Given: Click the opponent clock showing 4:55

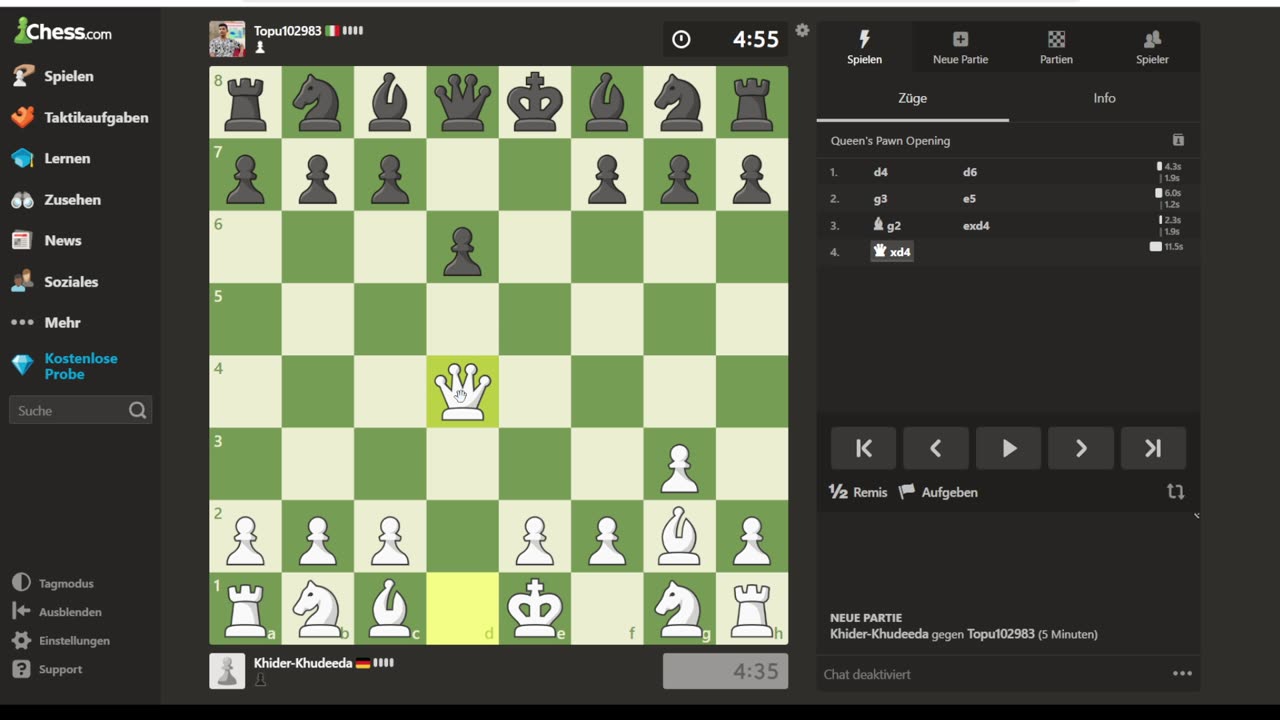Looking at the screenshot, I should click(x=726, y=39).
